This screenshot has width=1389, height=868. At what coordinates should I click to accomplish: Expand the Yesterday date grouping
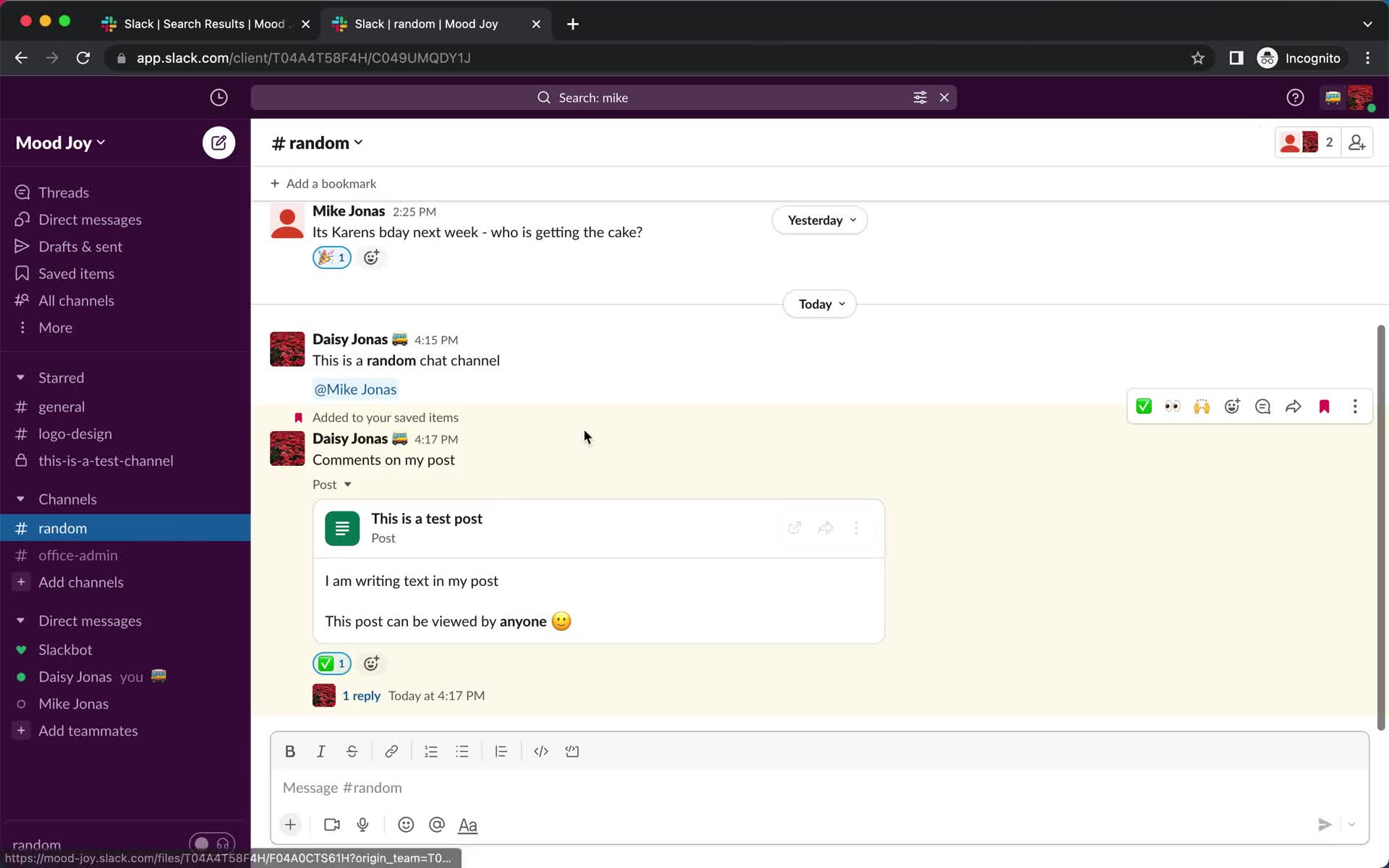(818, 219)
